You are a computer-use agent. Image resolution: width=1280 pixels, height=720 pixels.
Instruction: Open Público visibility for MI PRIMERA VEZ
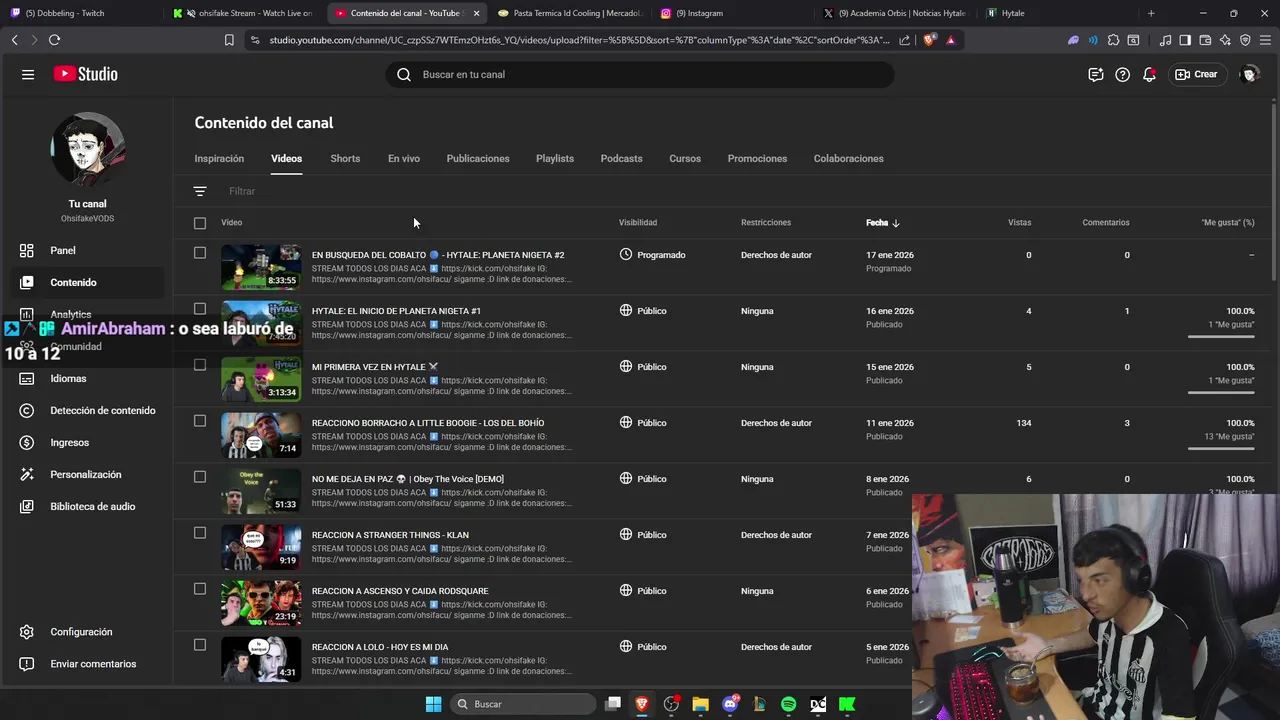(643, 367)
